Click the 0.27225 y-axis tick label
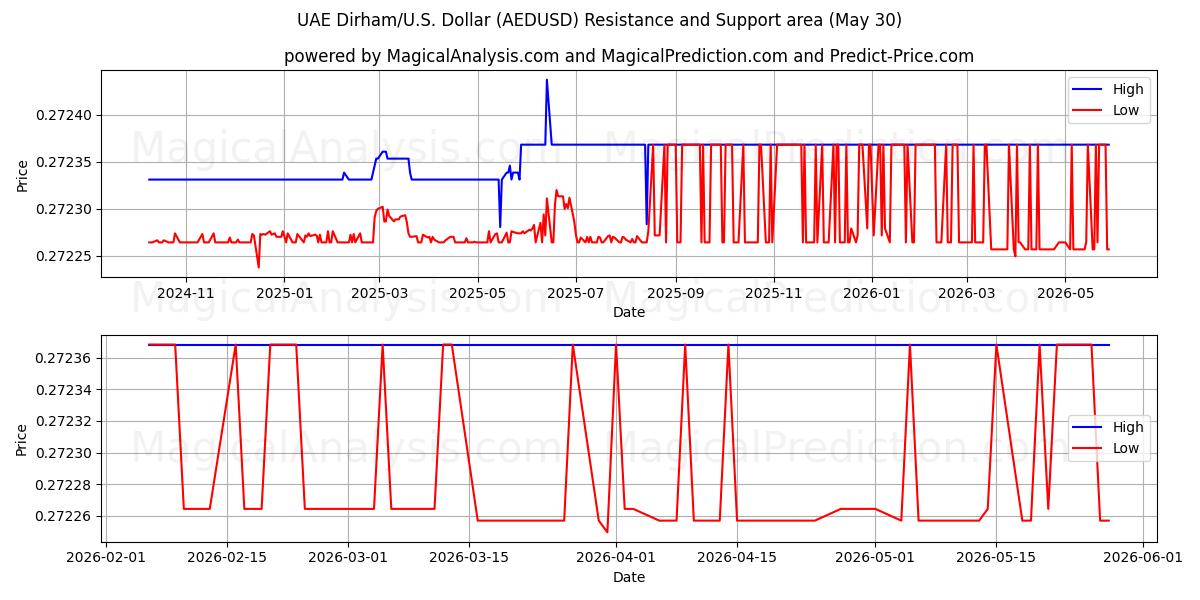The width and height of the screenshot is (1200, 600). [63, 256]
